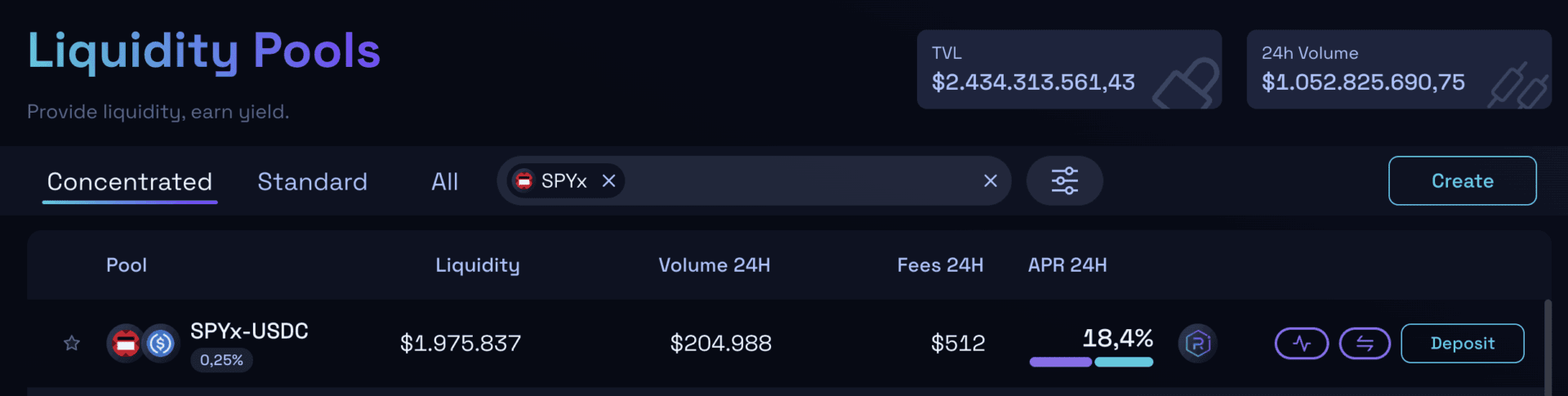
Task: Sort pools by Fees 24H column
Action: (x=940, y=265)
